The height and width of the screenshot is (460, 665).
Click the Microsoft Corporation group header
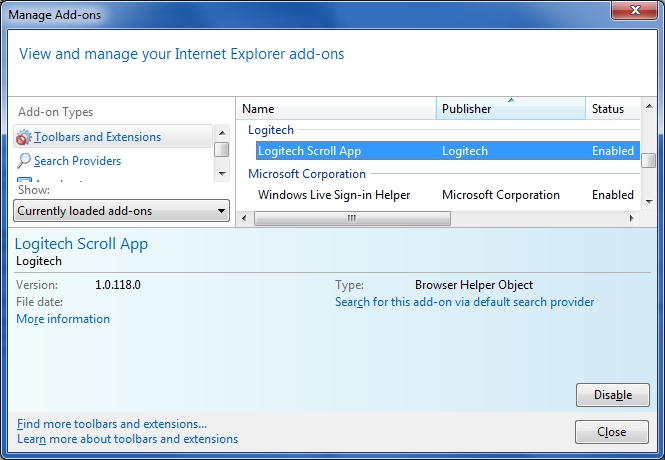pos(307,174)
